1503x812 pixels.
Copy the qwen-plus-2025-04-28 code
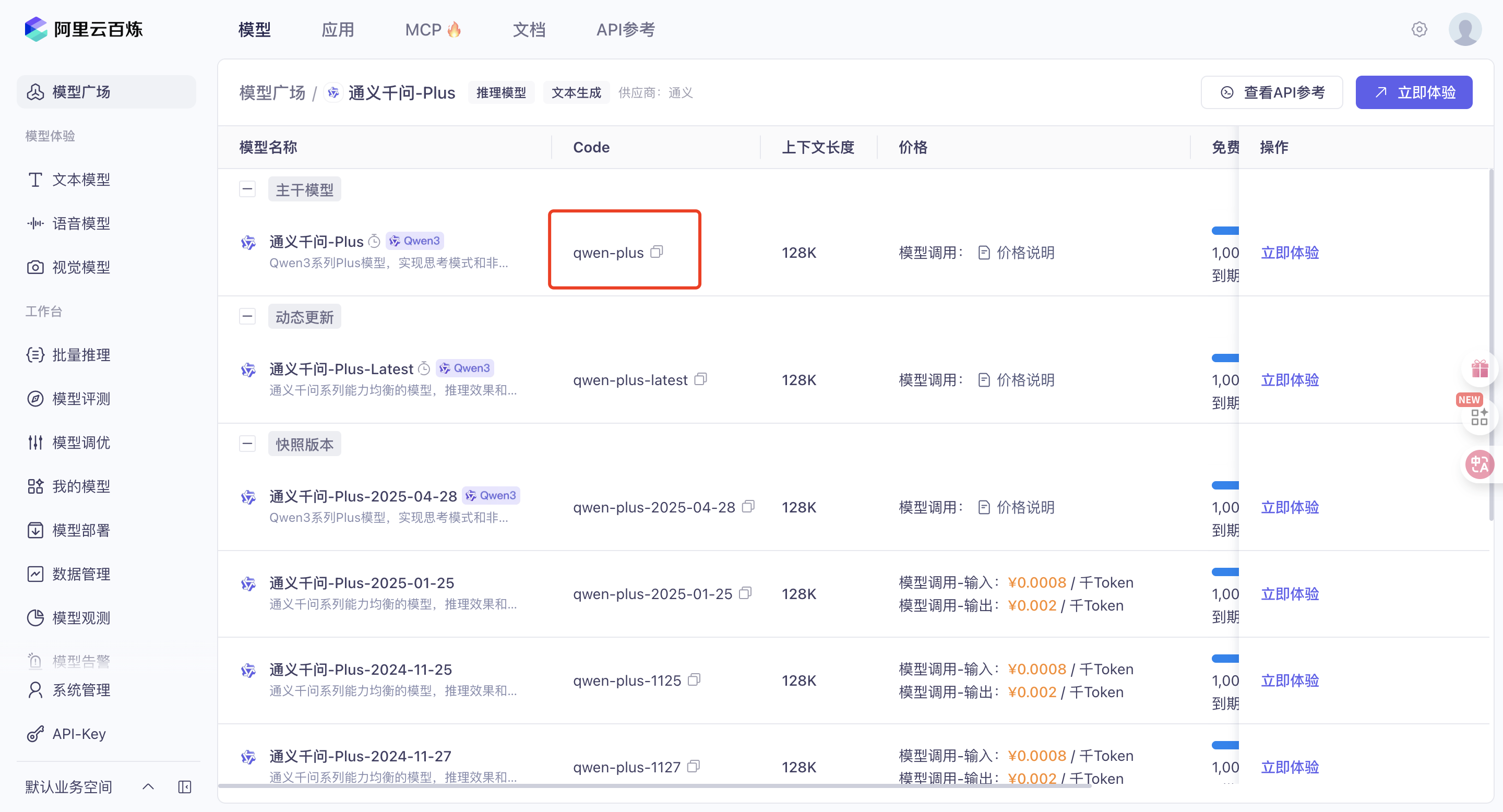coord(748,506)
